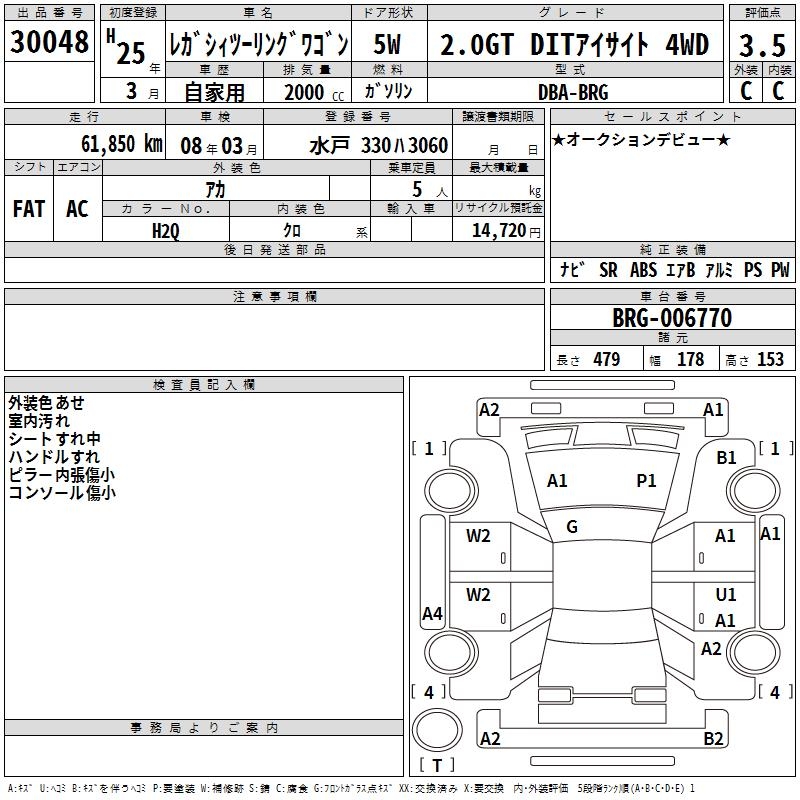Image resolution: width=800 pixels, height=800 pixels.
Task: Click the chassis number BRG-006770
Action: point(672,318)
